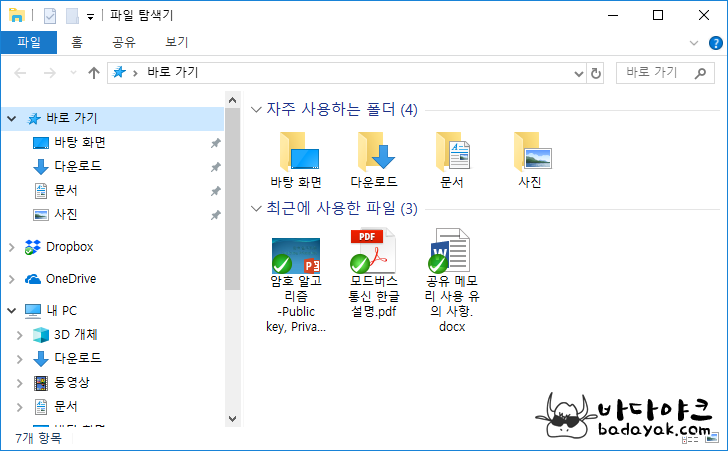Switch to large thumbnails view in status bar

coord(711,438)
